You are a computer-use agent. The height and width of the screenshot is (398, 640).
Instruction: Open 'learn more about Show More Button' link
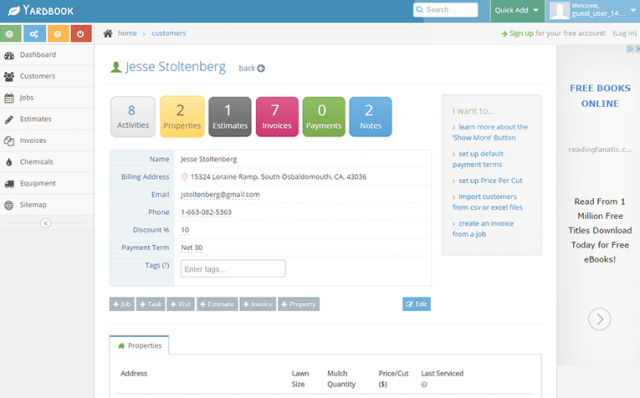click(x=490, y=132)
